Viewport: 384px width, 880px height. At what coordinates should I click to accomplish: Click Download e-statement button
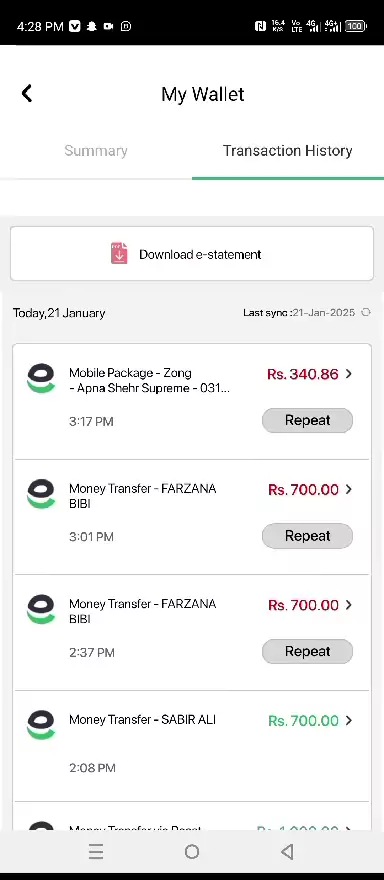point(192,254)
